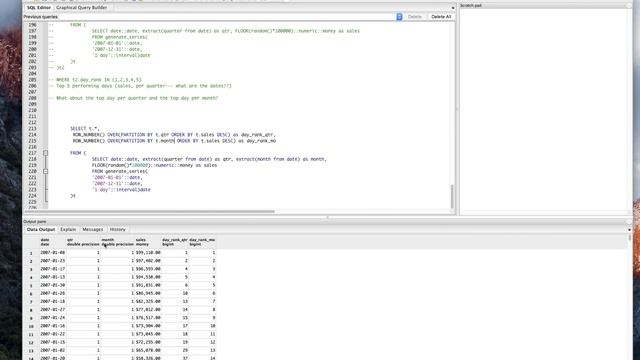Click inside the Scratch pad text area

coord(545,110)
